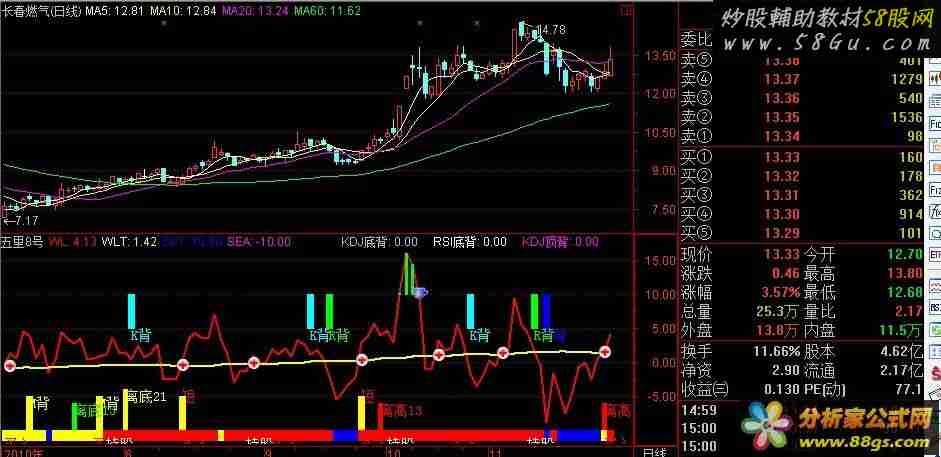Click the SEA: -10.00 indicator value
941x457 pixels.
pos(259,242)
